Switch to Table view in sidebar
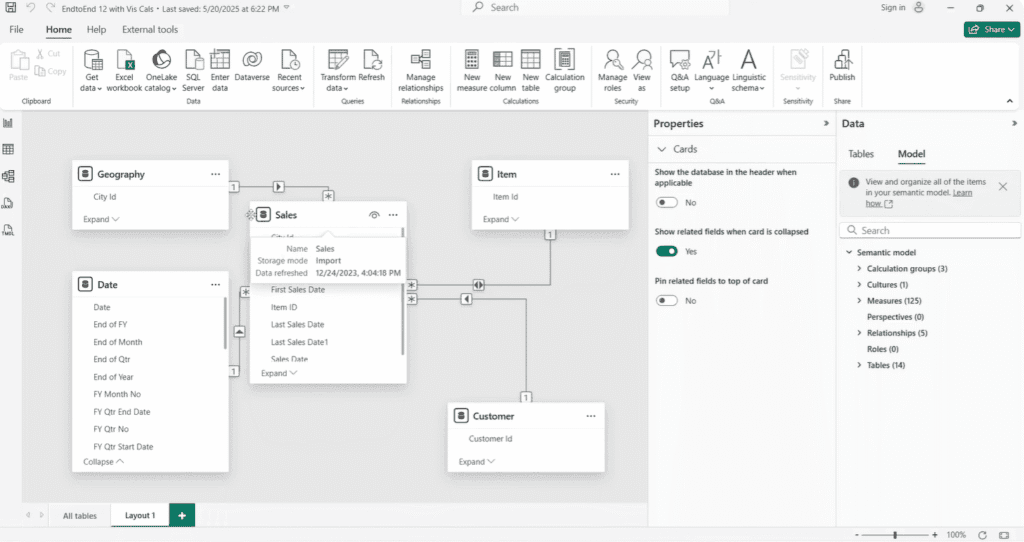The height and width of the screenshot is (542, 1024). [8, 150]
